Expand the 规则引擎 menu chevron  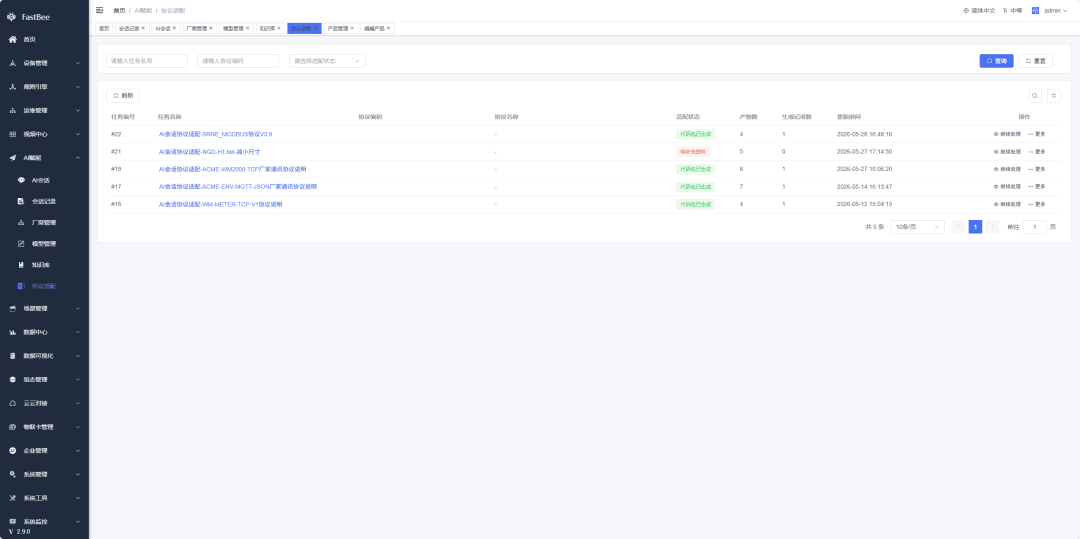[78, 87]
